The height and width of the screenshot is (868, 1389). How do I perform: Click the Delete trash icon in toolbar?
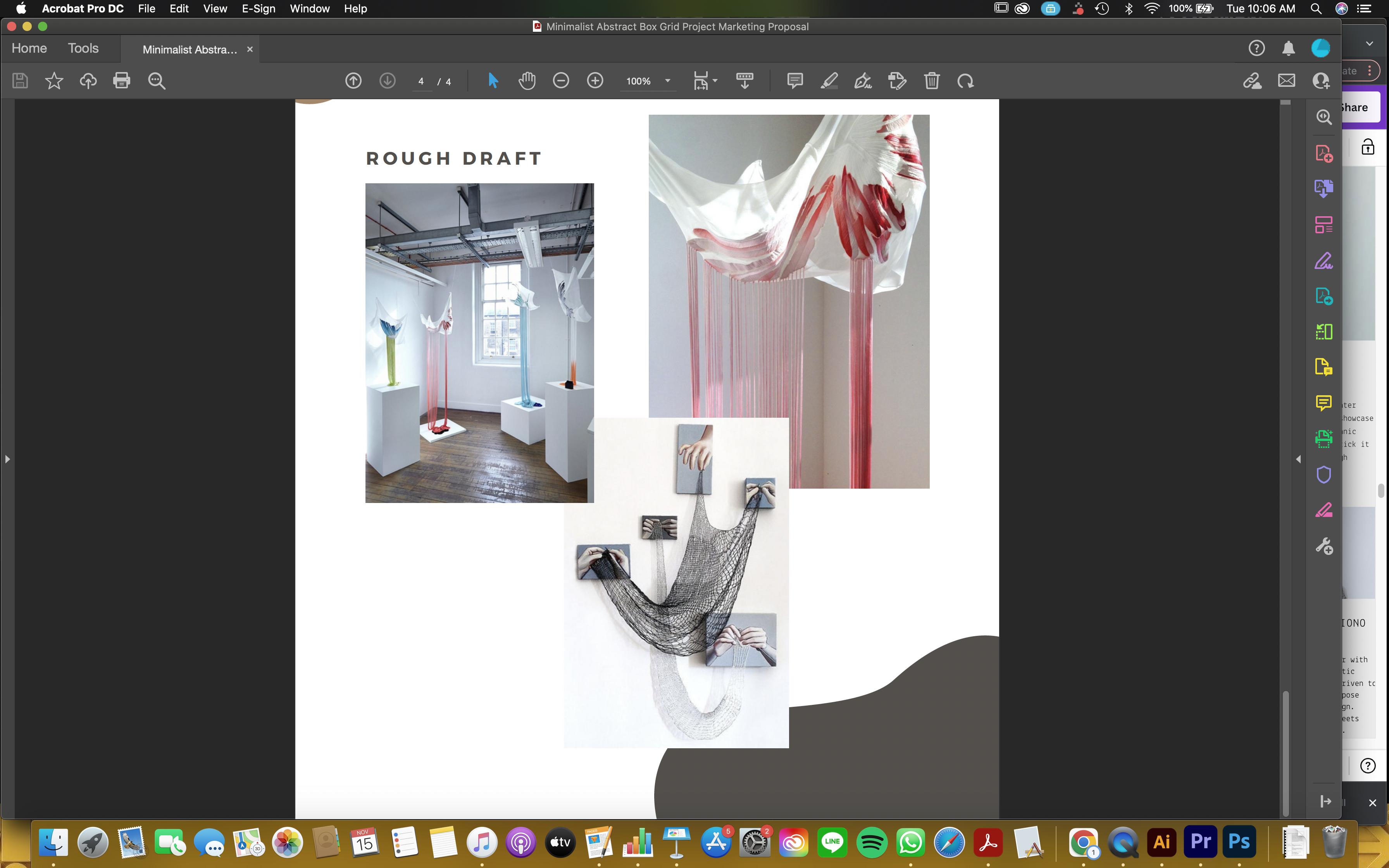(932, 81)
